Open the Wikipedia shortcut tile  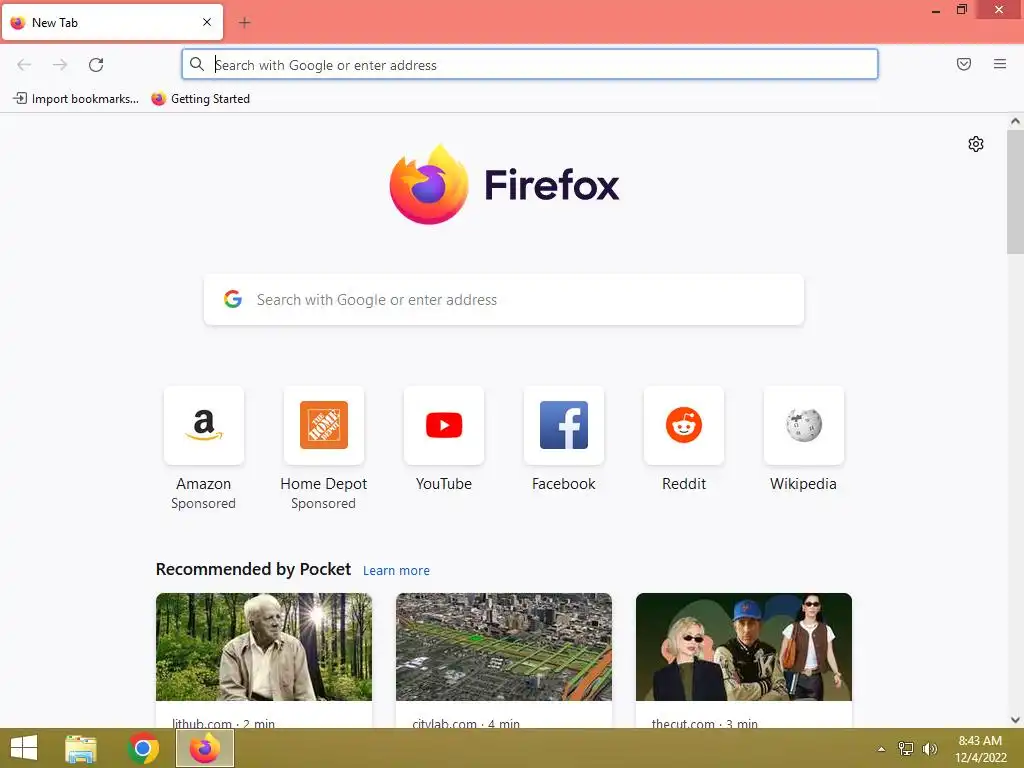pos(804,425)
